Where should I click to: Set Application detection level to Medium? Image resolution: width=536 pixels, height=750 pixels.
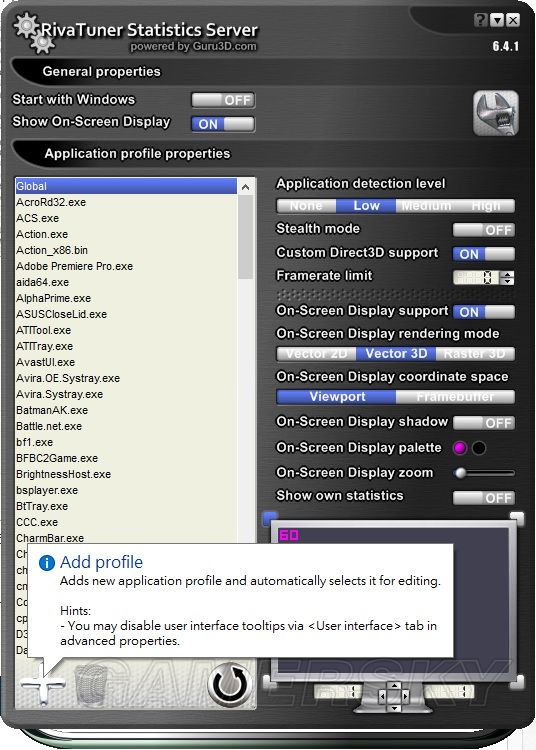pos(426,206)
